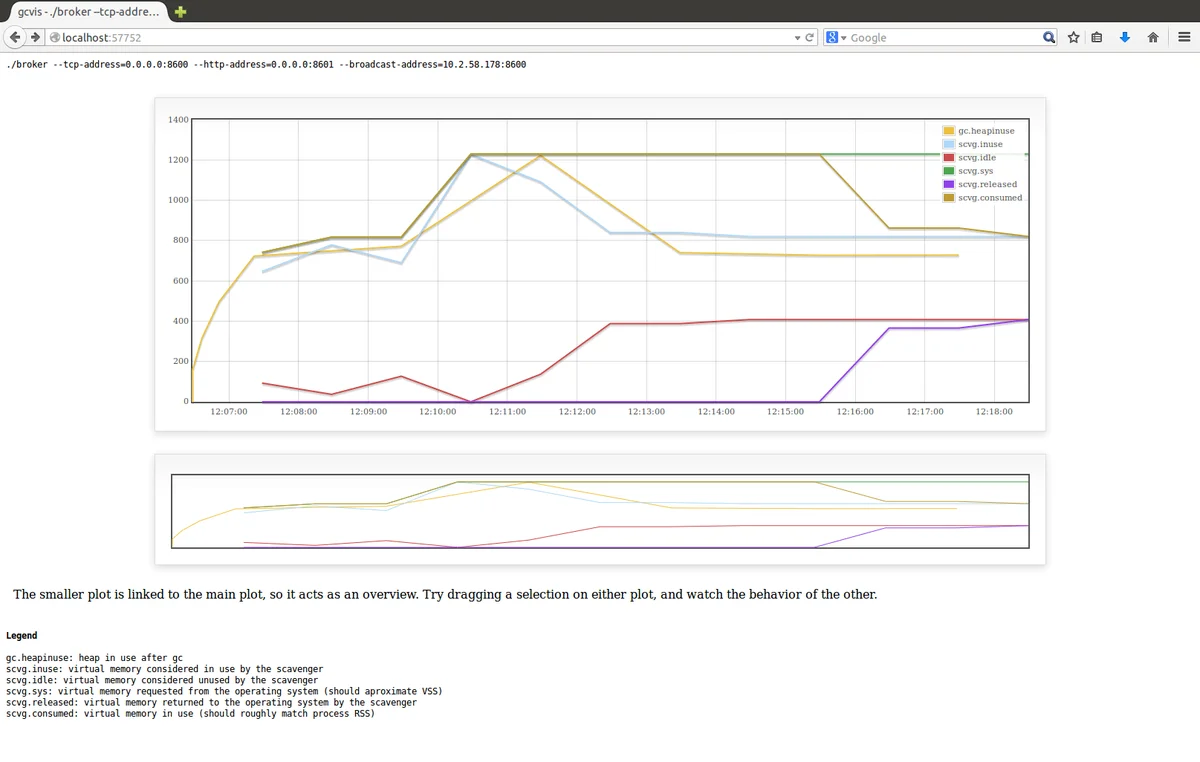Click the scvg.idle legend color swatch
The image size is (1200, 762).
click(949, 158)
